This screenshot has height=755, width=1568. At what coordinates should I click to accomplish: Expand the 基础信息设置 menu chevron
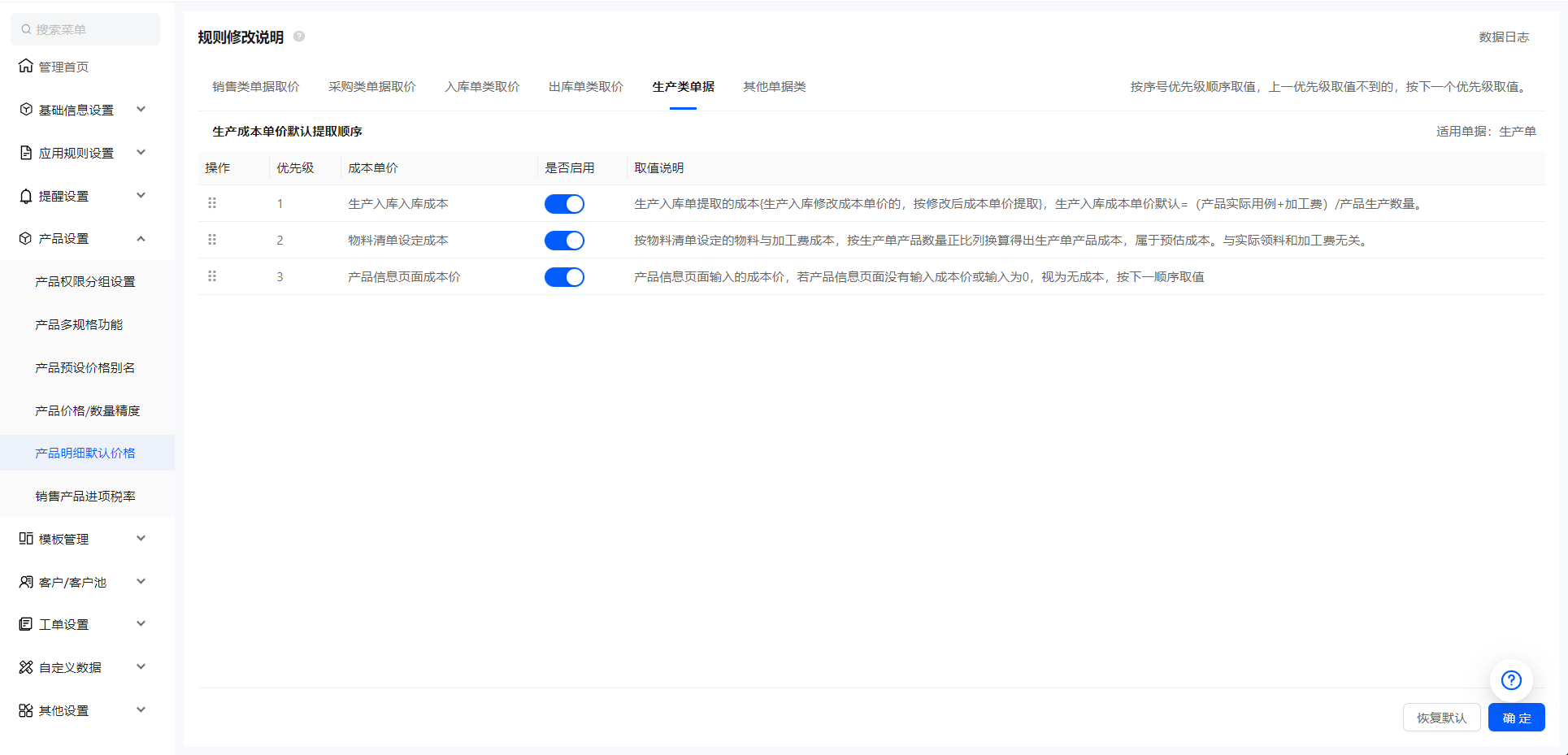pos(141,109)
